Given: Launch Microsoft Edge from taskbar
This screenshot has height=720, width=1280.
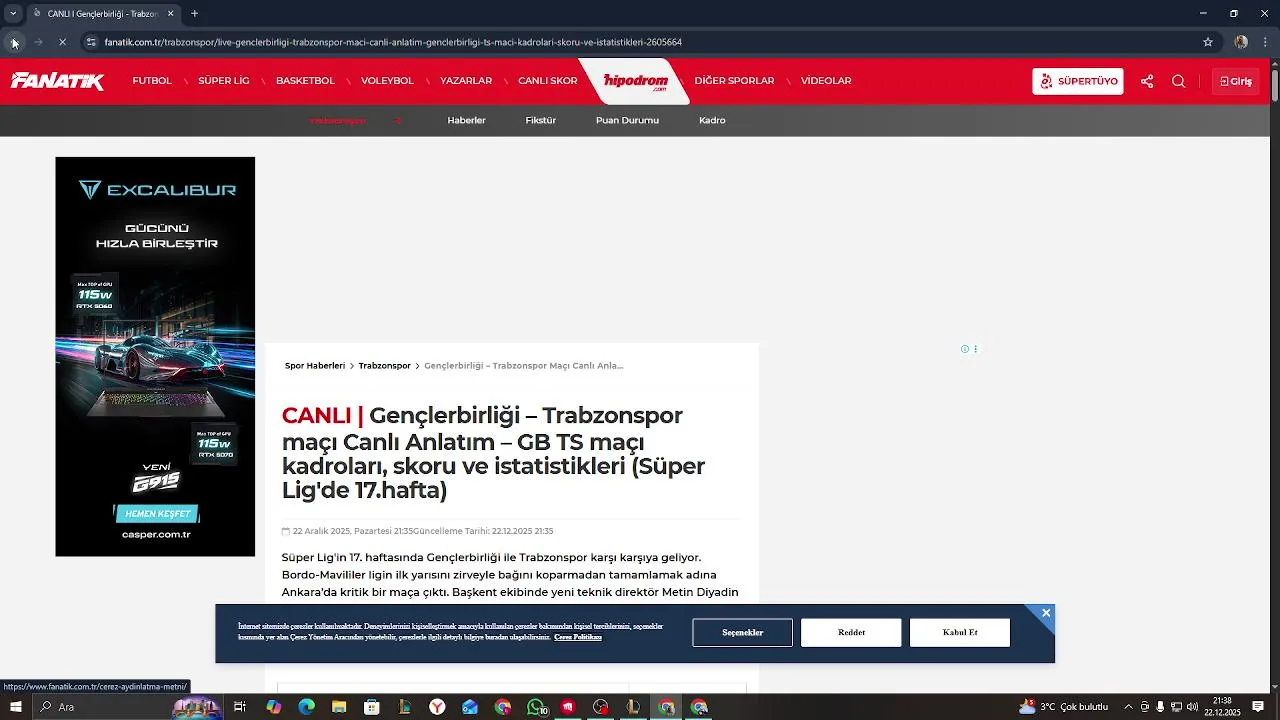Looking at the screenshot, I should [306, 707].
